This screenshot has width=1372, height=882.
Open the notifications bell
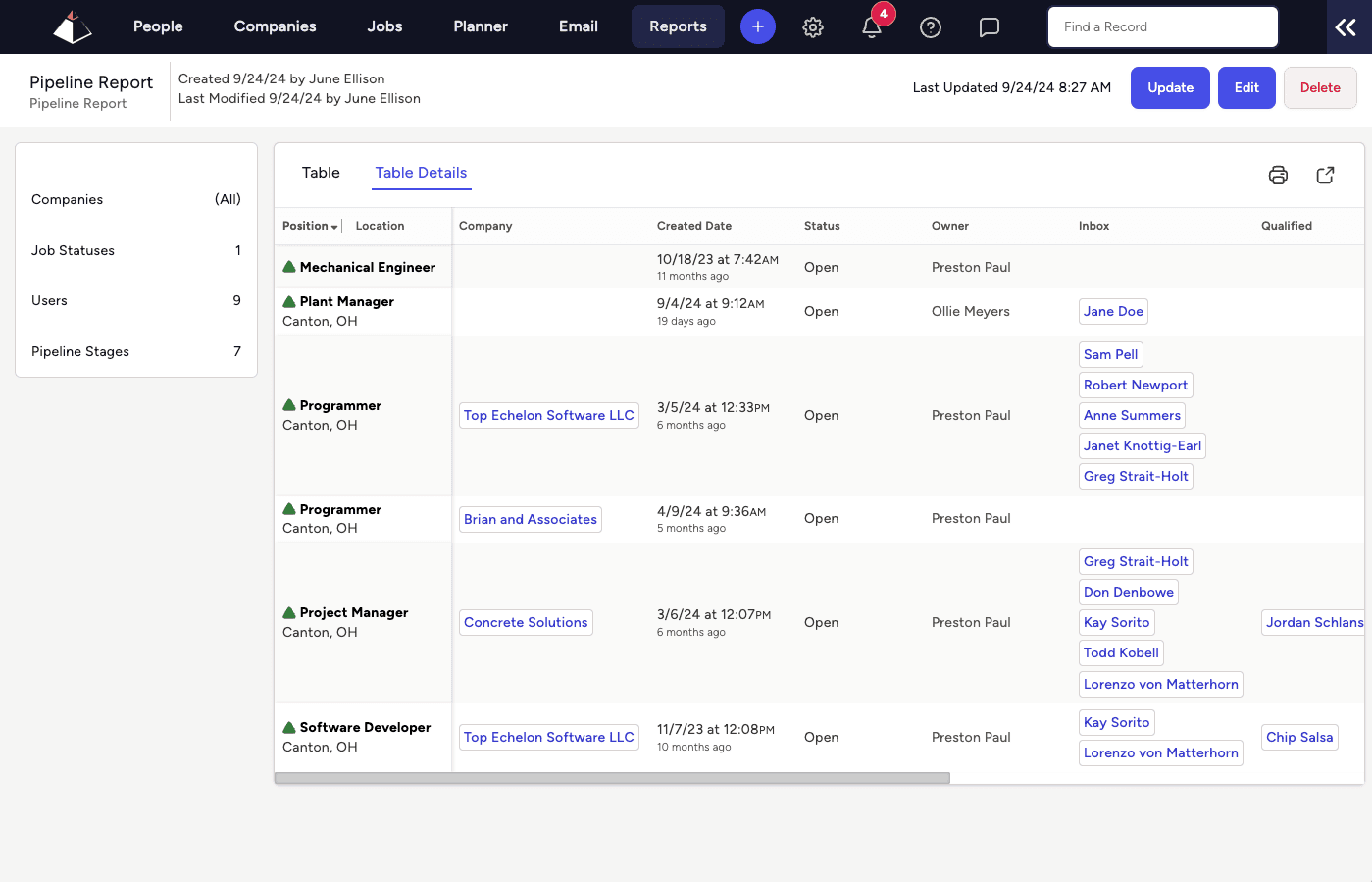[871, 27]
